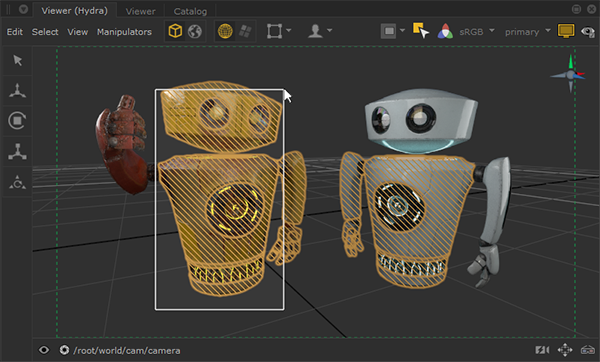This screenshot has height=362, width=600.
Task: Click the panel float button at top right
Action: 577,9
